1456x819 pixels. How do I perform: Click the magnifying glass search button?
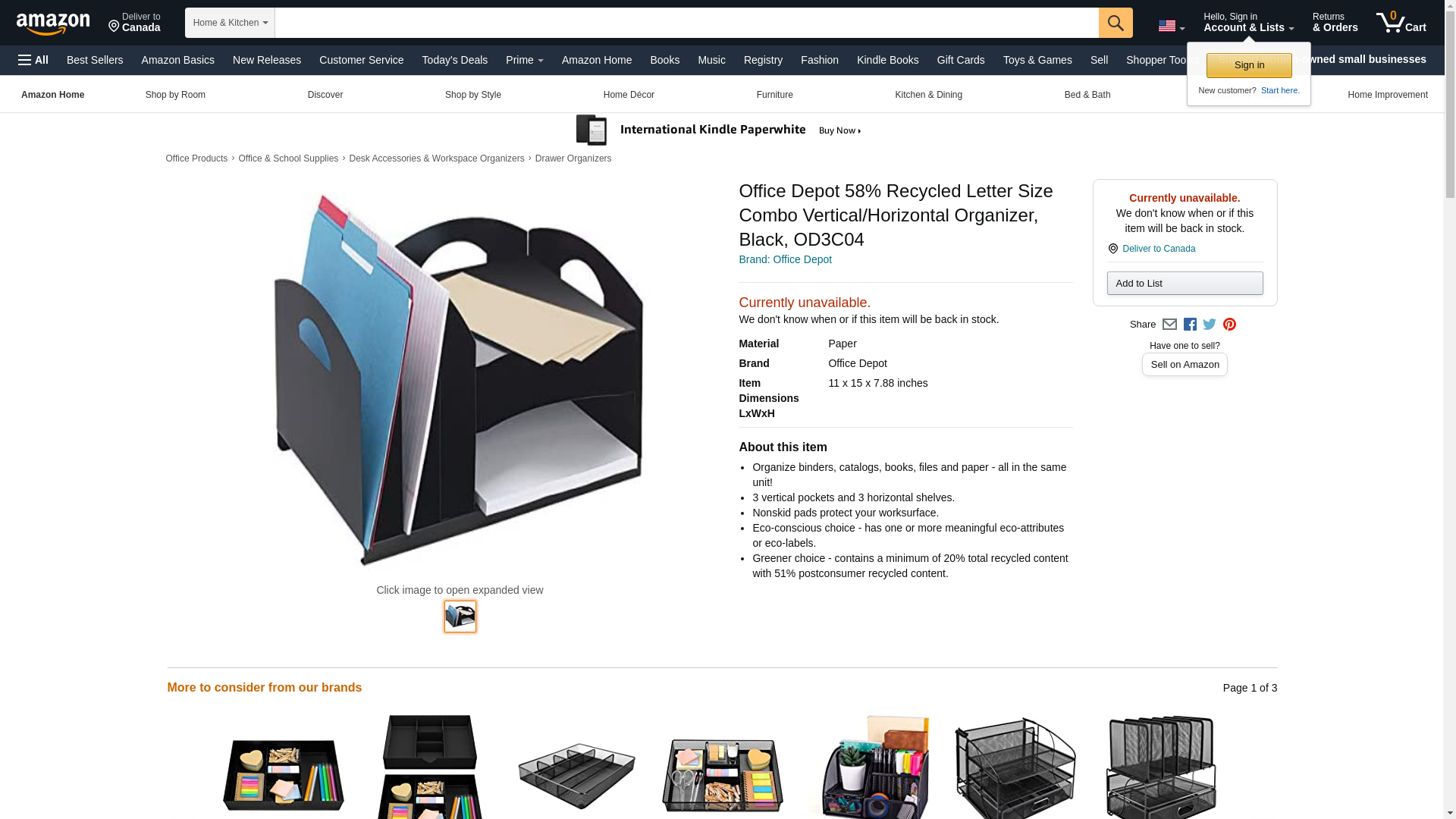[x=1115, y=23]
